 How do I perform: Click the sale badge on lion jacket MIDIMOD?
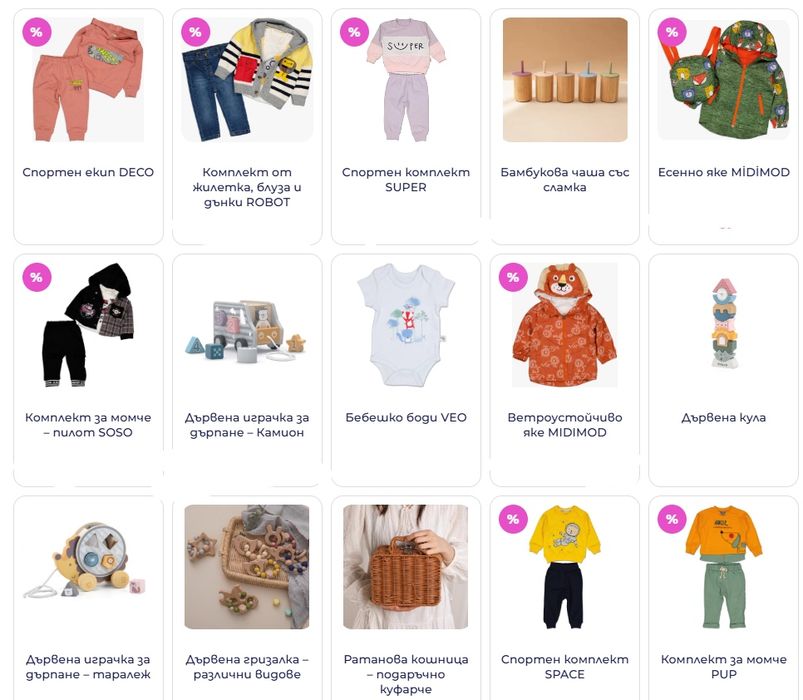click(x=513, y=277)
